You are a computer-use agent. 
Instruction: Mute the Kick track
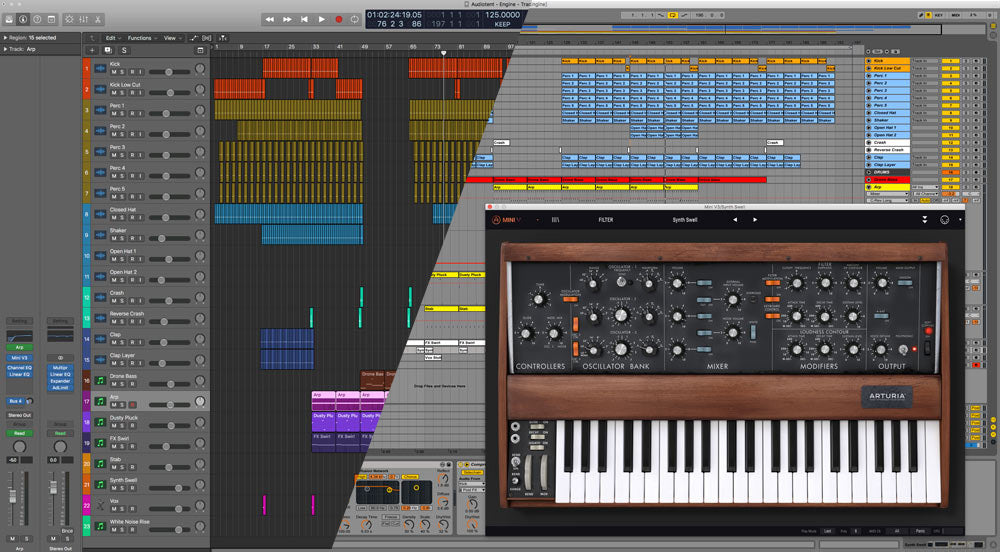coord(114,72)
